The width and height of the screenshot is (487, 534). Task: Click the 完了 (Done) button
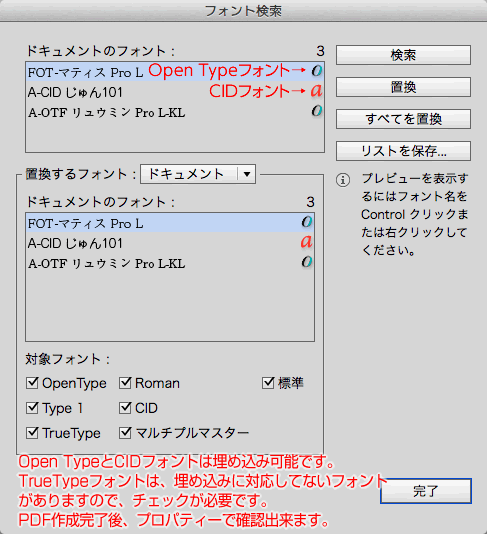point(426,491)
